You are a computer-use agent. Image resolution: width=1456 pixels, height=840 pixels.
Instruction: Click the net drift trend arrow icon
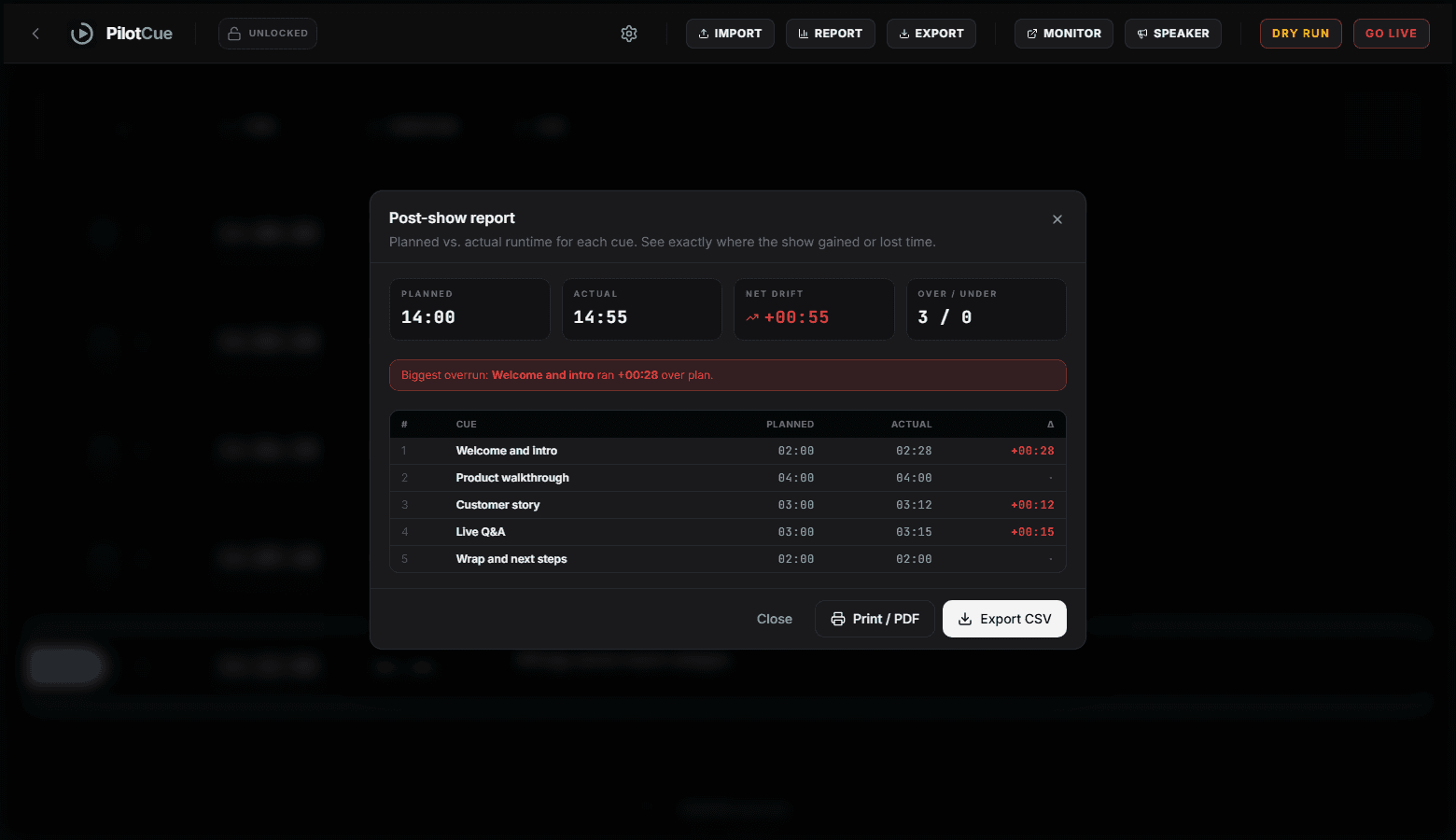click(752, 317)
